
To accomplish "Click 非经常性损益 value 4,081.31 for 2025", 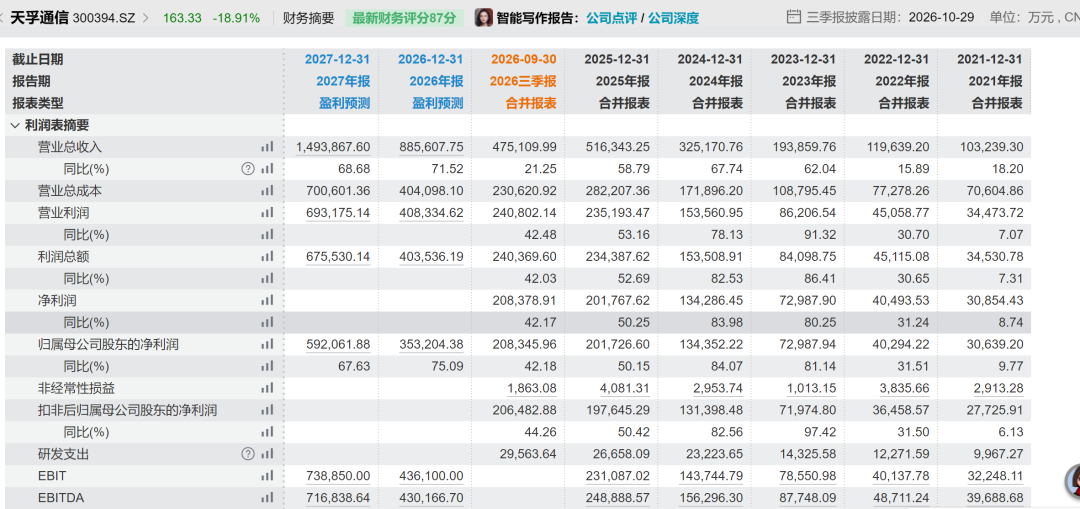I will [625, 388].
